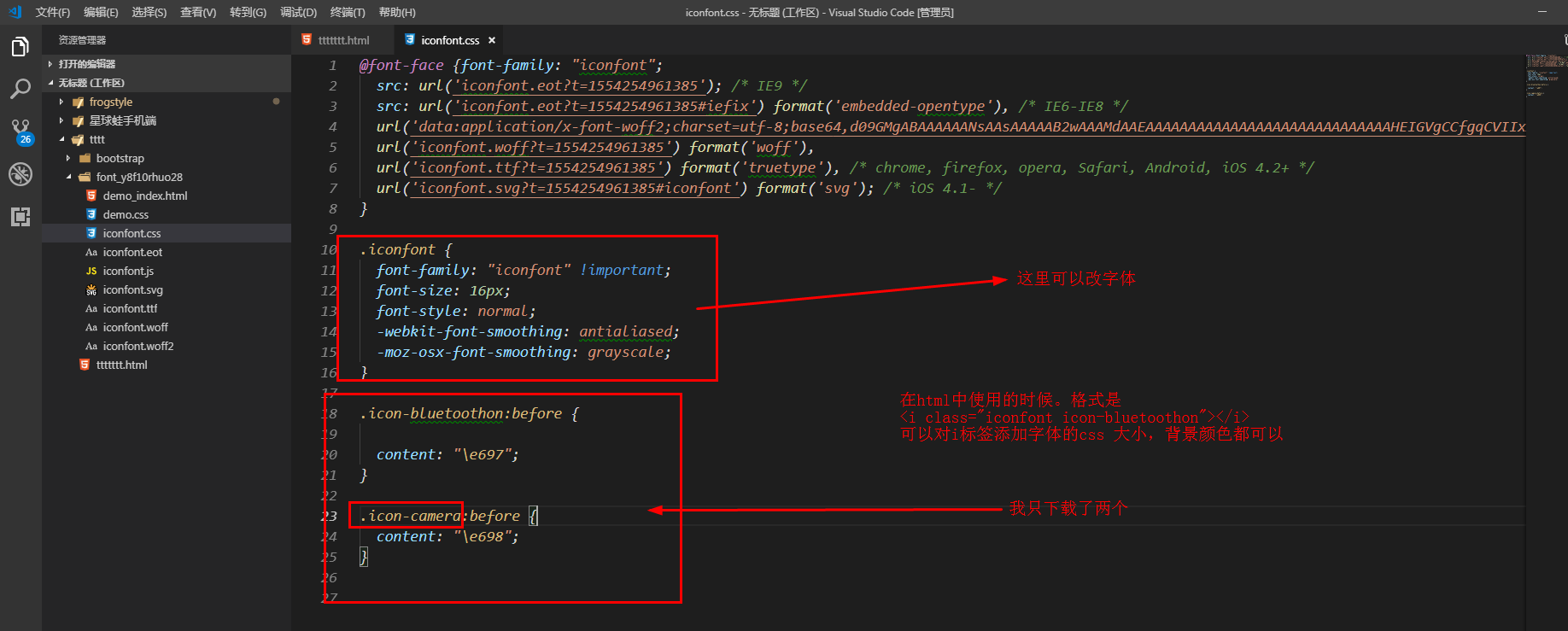
Task: Click the minimap code overview
Action: coord(1546,77)
